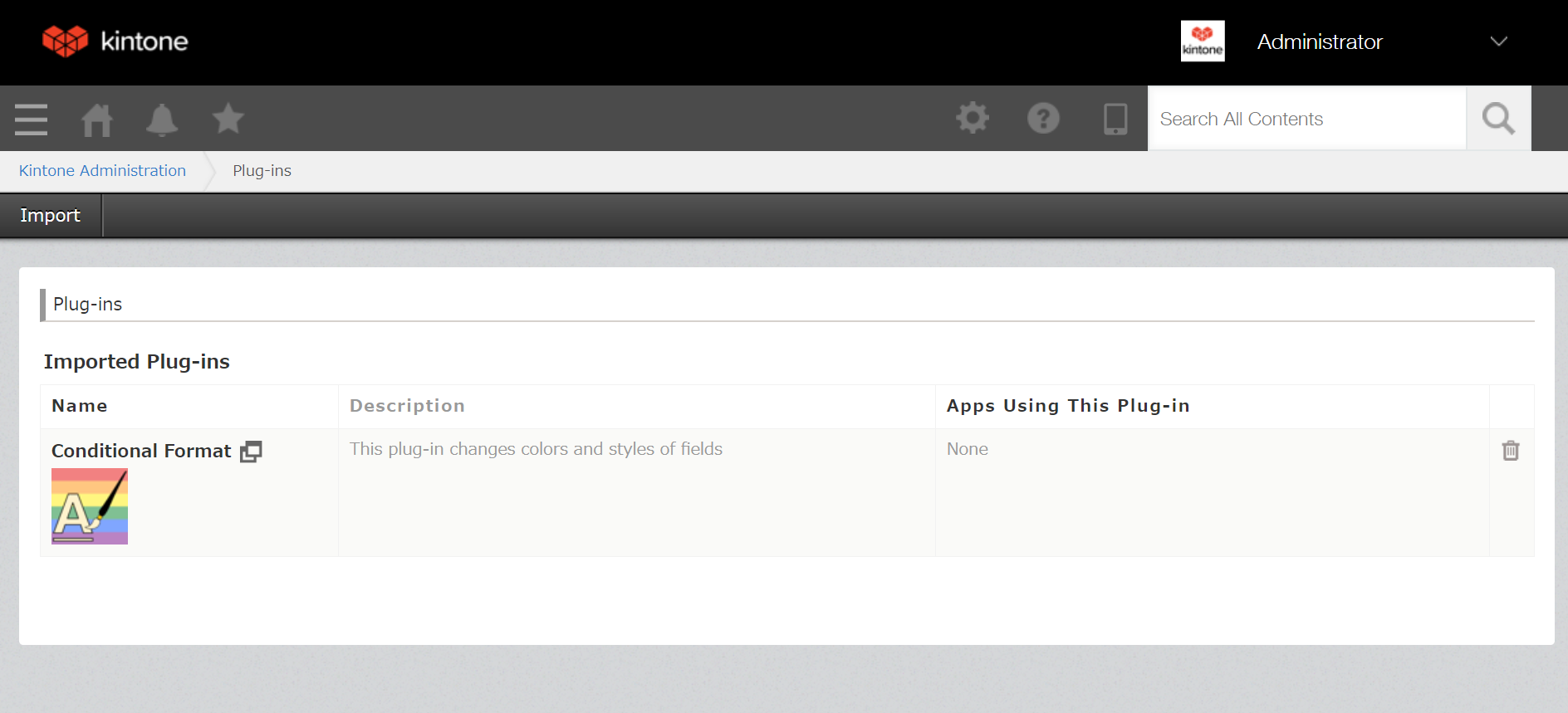
Task: Click the open-in-new-window icon beside Conditional Format
Action: tap(251, 452)
